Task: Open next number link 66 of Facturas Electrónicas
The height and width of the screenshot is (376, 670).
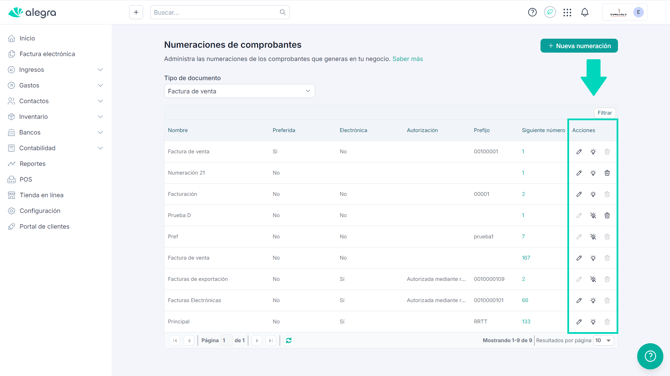Action: 525,300
